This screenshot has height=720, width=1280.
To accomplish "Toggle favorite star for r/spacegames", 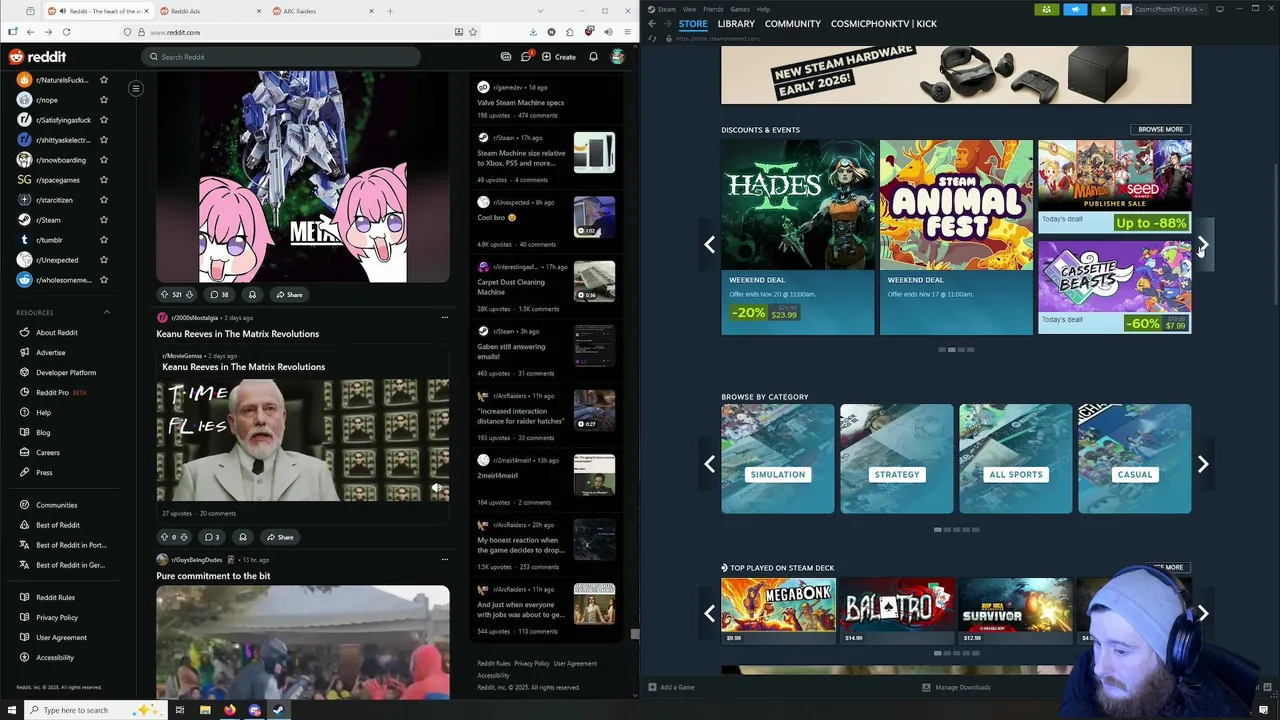I will point(104,180).
